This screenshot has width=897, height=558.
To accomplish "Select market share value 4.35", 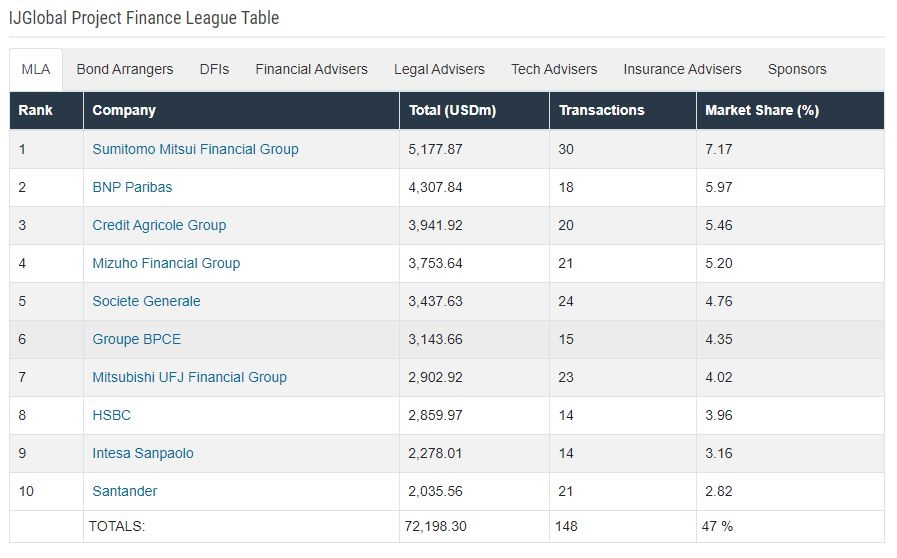I will pyautogui.click(x=719, y=339).
